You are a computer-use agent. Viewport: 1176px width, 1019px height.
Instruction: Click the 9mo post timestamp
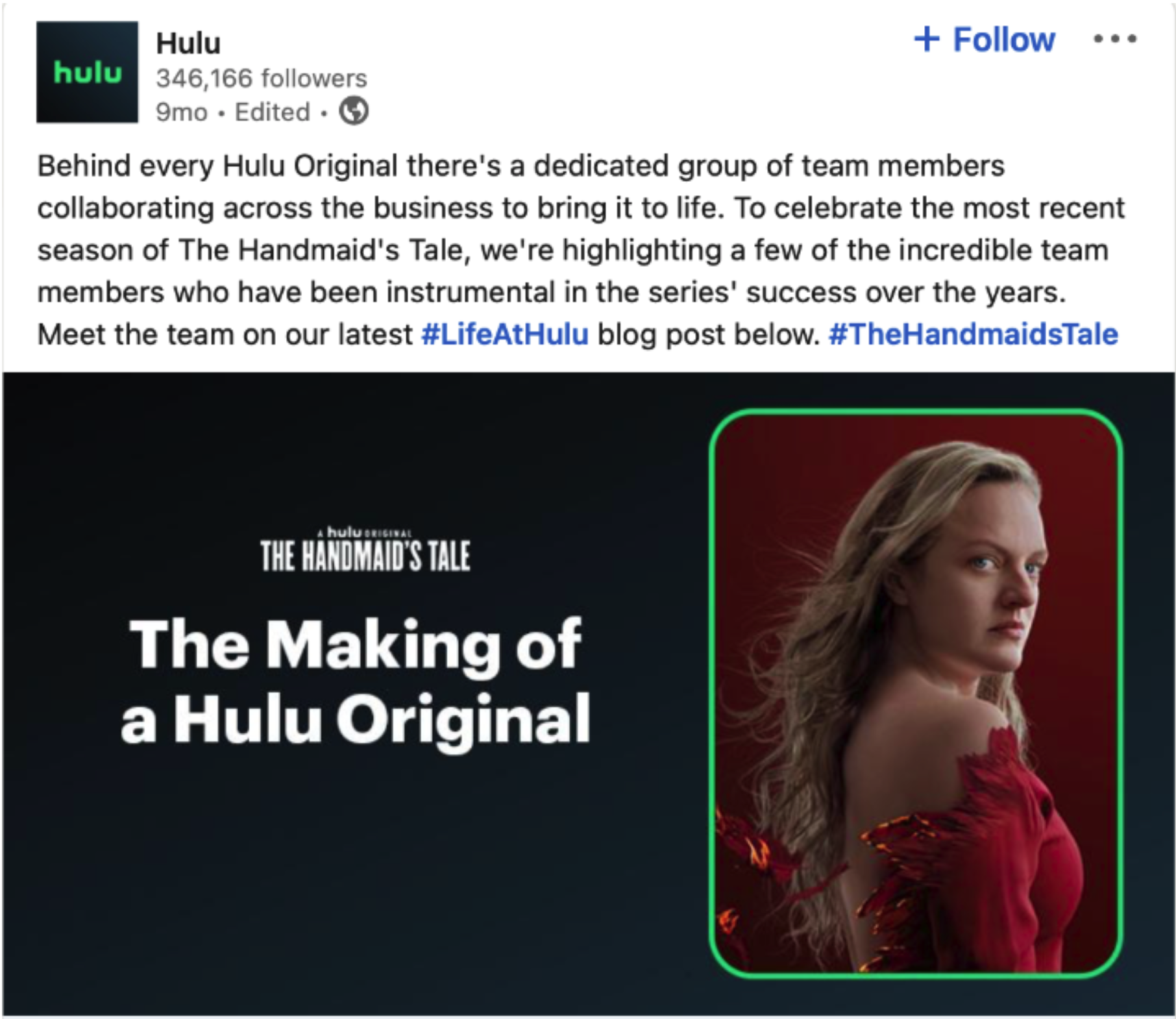point(181,112)
